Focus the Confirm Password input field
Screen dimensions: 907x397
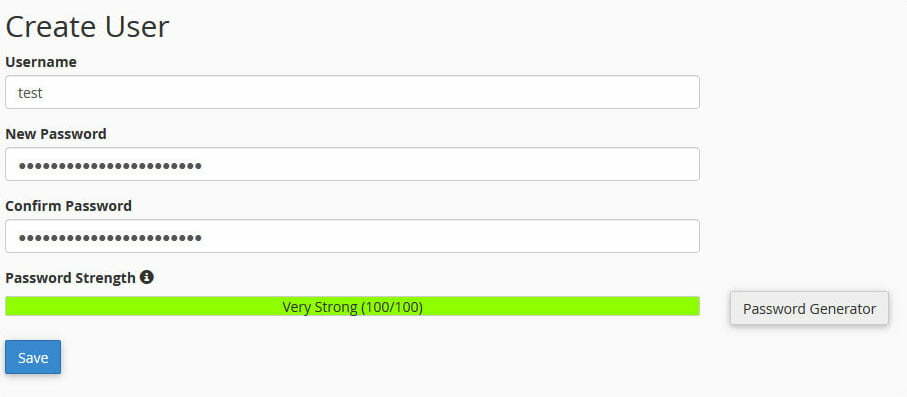point(352,236)
